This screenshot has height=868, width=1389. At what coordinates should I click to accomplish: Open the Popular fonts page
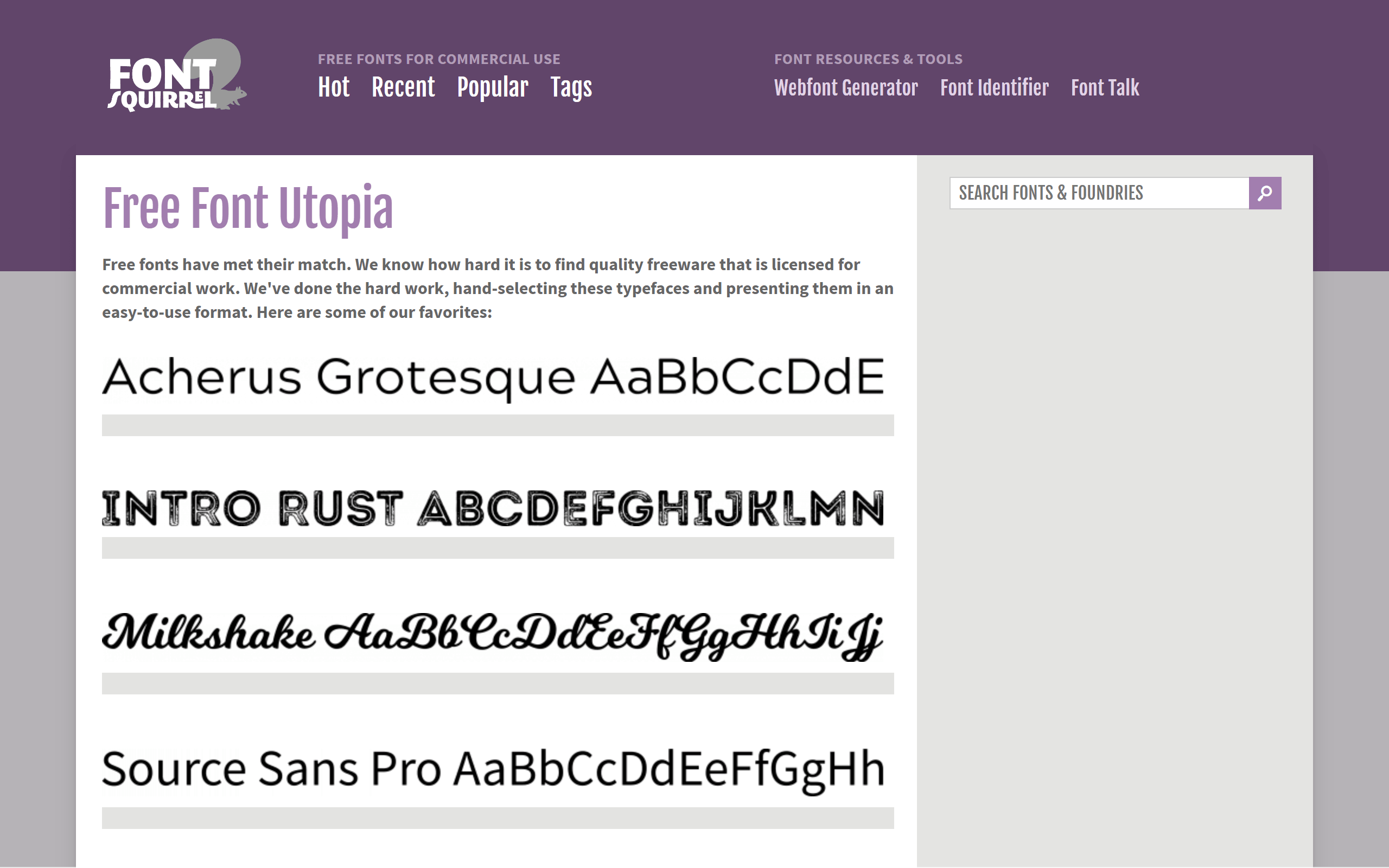click(x=493, y=88)
